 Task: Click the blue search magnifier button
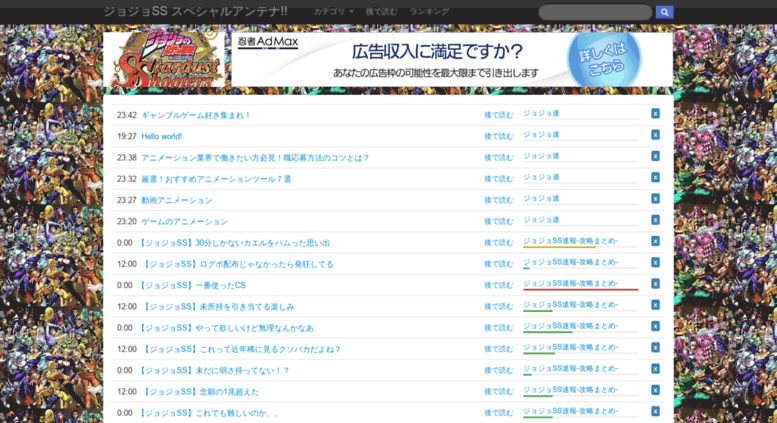(664, 12)
